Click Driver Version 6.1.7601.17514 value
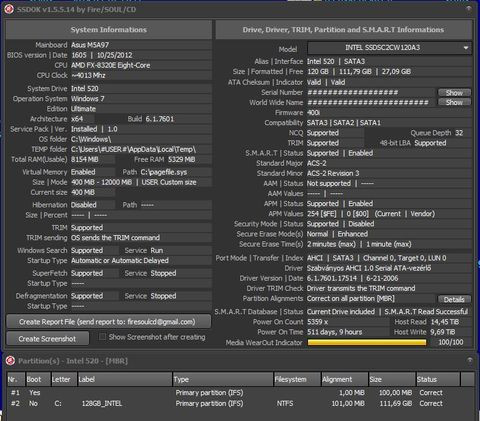480x421 pixels. click(x=332, y=278)
